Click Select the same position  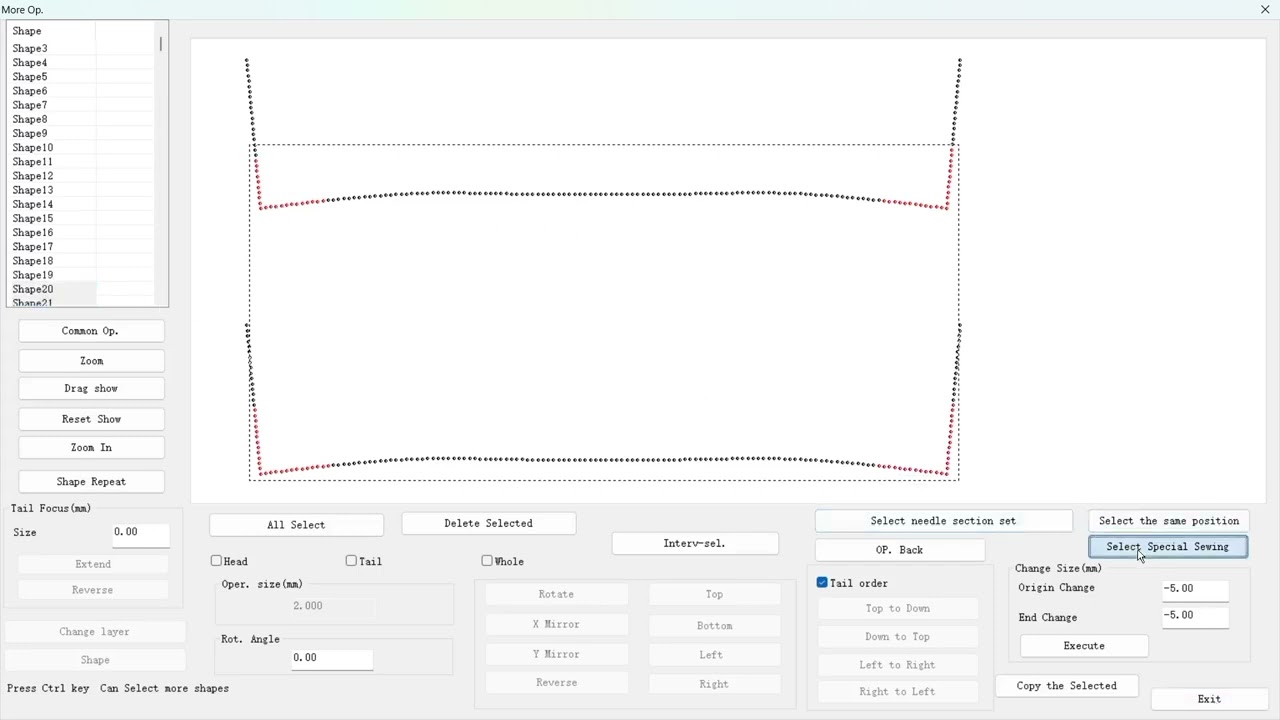(1169, 521)
